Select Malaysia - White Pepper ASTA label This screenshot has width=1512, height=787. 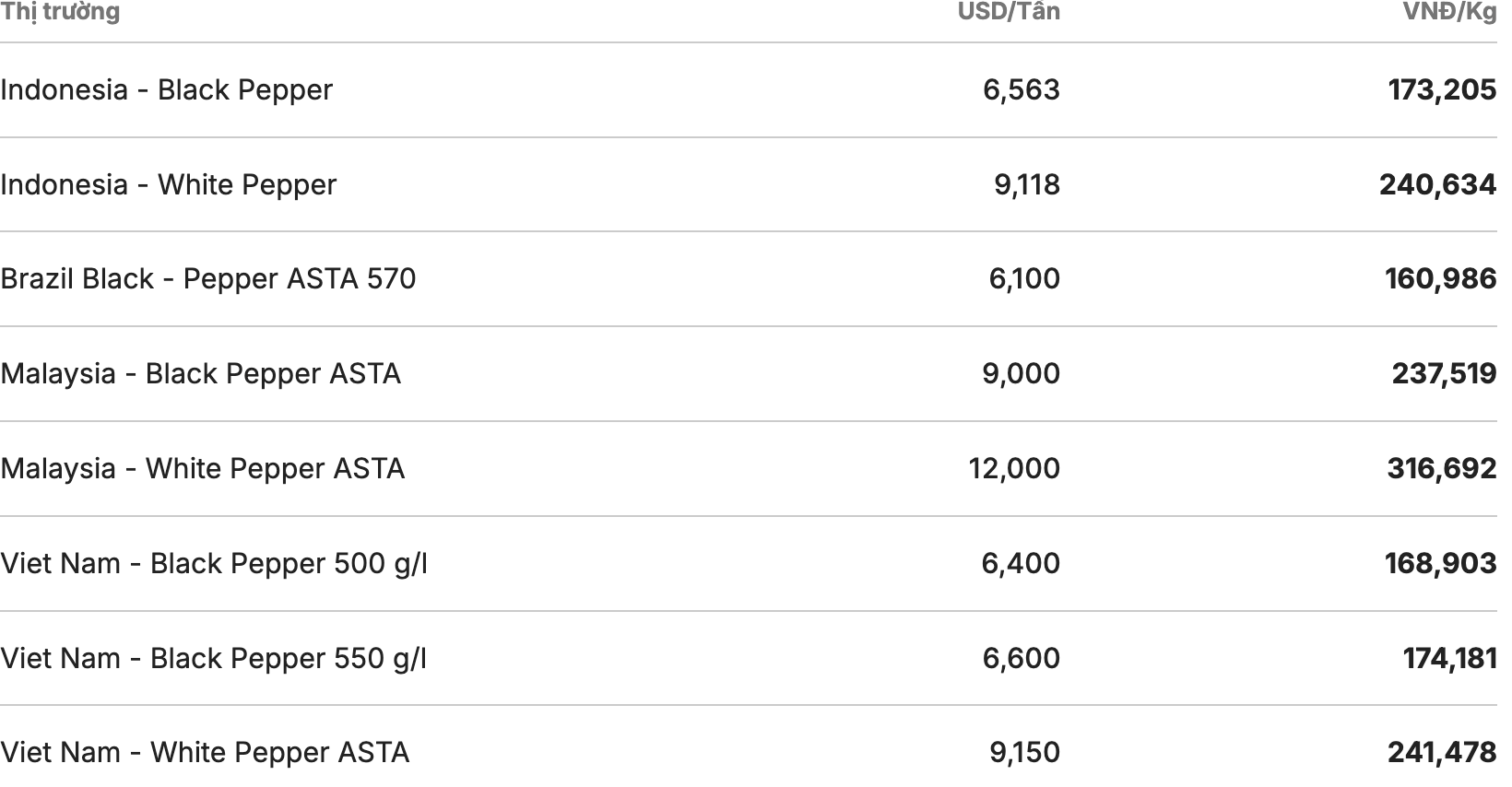coord(203,469)
